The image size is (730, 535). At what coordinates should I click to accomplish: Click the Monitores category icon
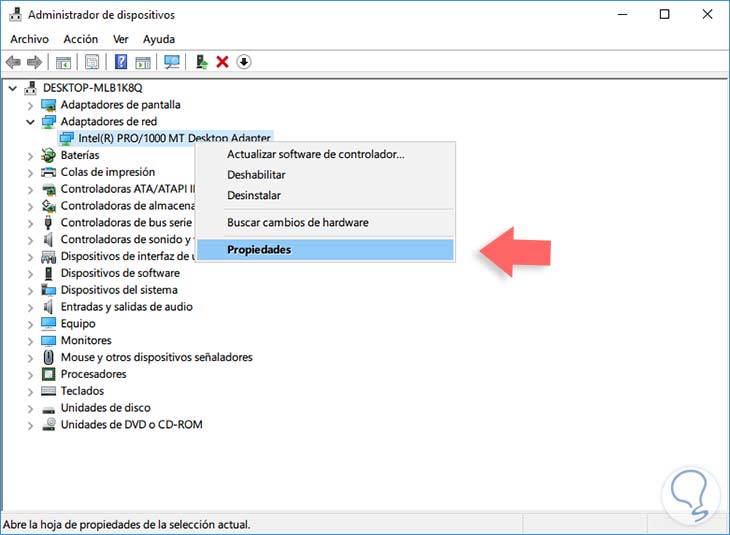48,341
